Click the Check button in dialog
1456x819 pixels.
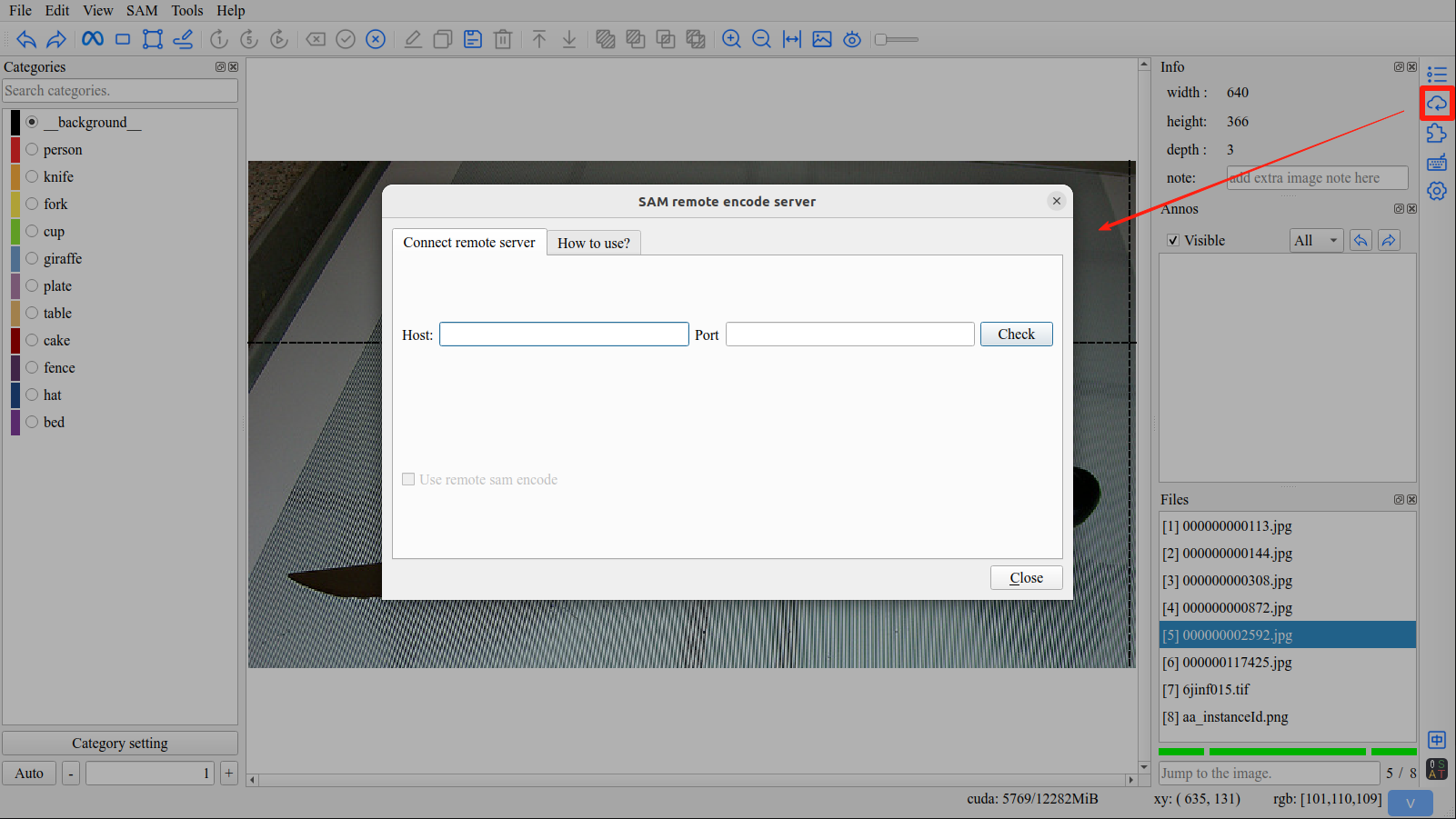click(x=1017, y=334)
